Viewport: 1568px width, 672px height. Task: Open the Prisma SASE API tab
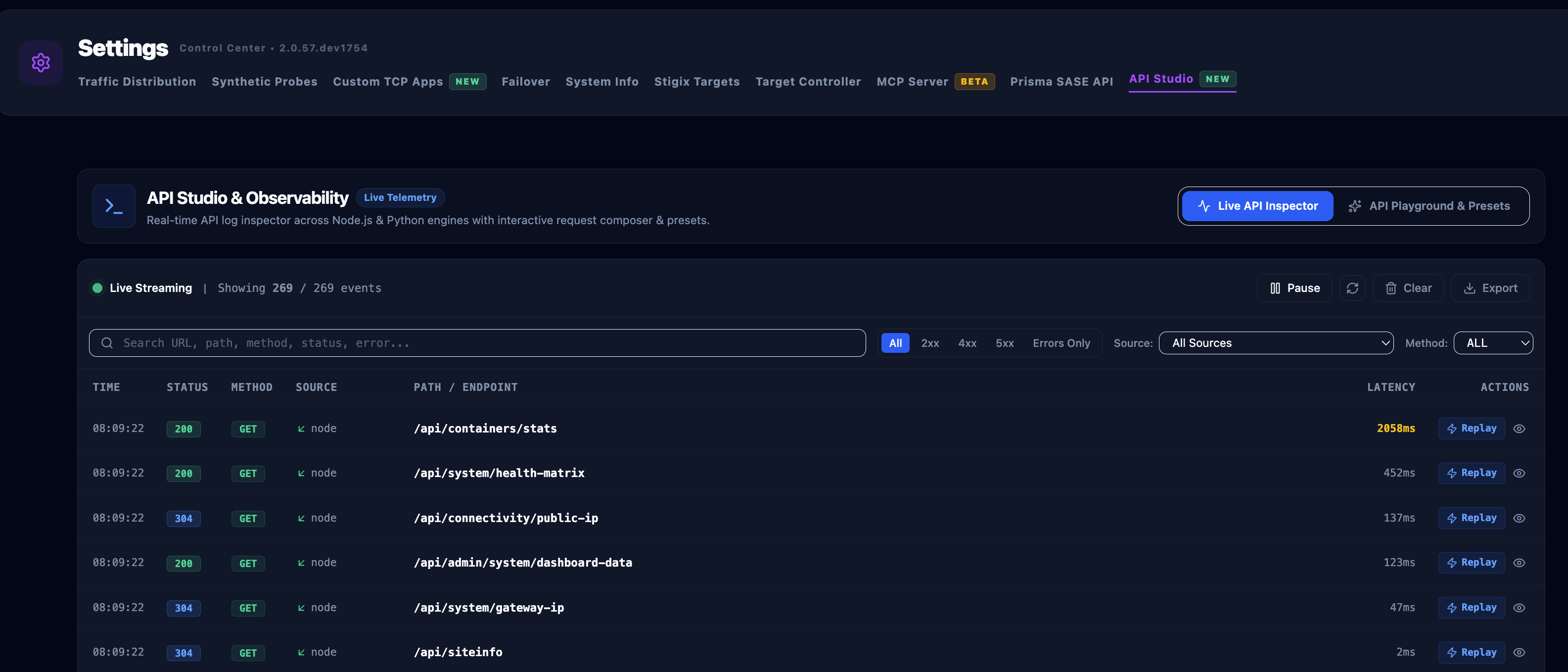pyautogui.click(x=1061, y=82)
